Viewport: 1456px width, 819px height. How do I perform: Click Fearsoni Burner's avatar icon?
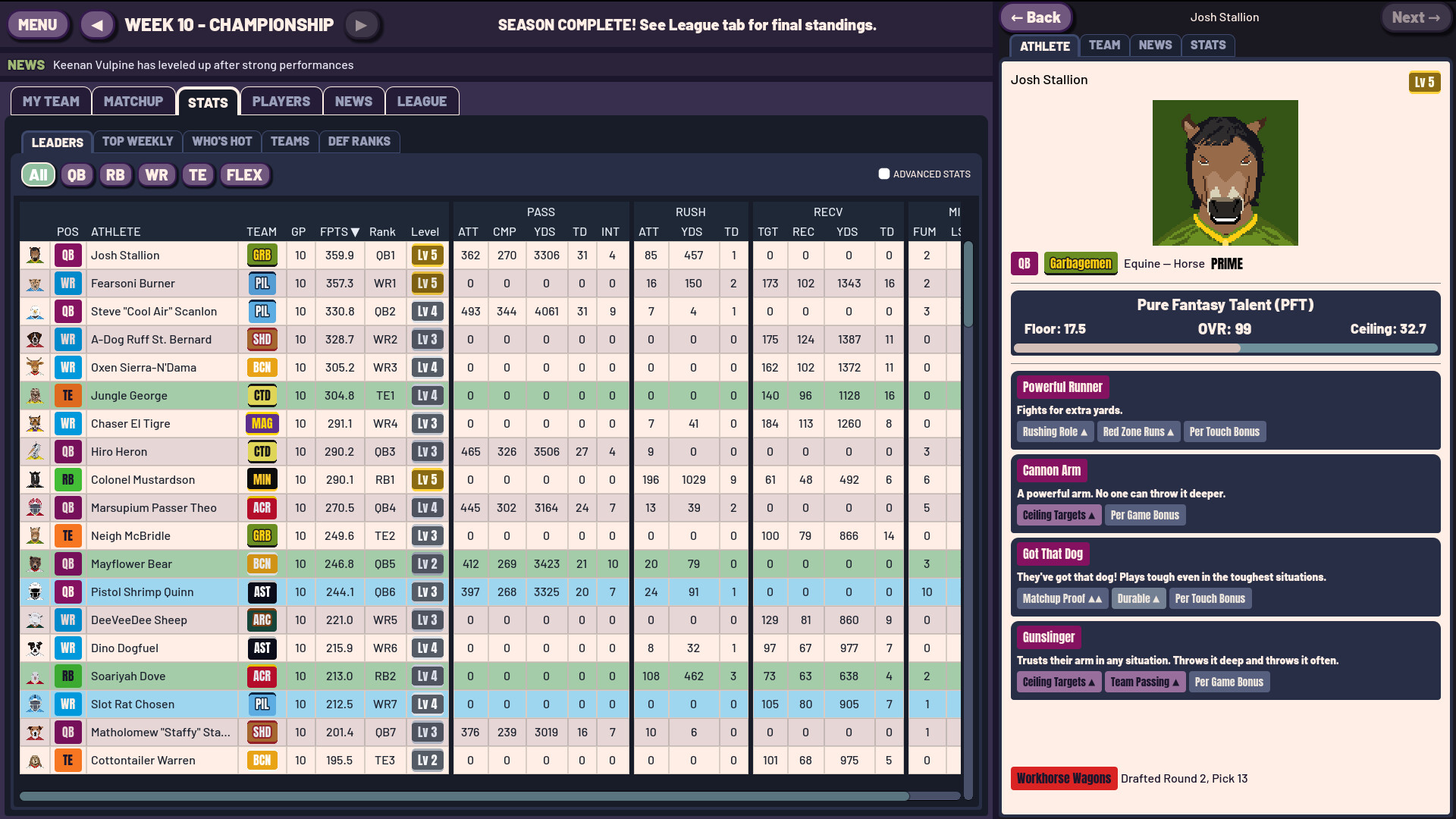coord(35,284)
